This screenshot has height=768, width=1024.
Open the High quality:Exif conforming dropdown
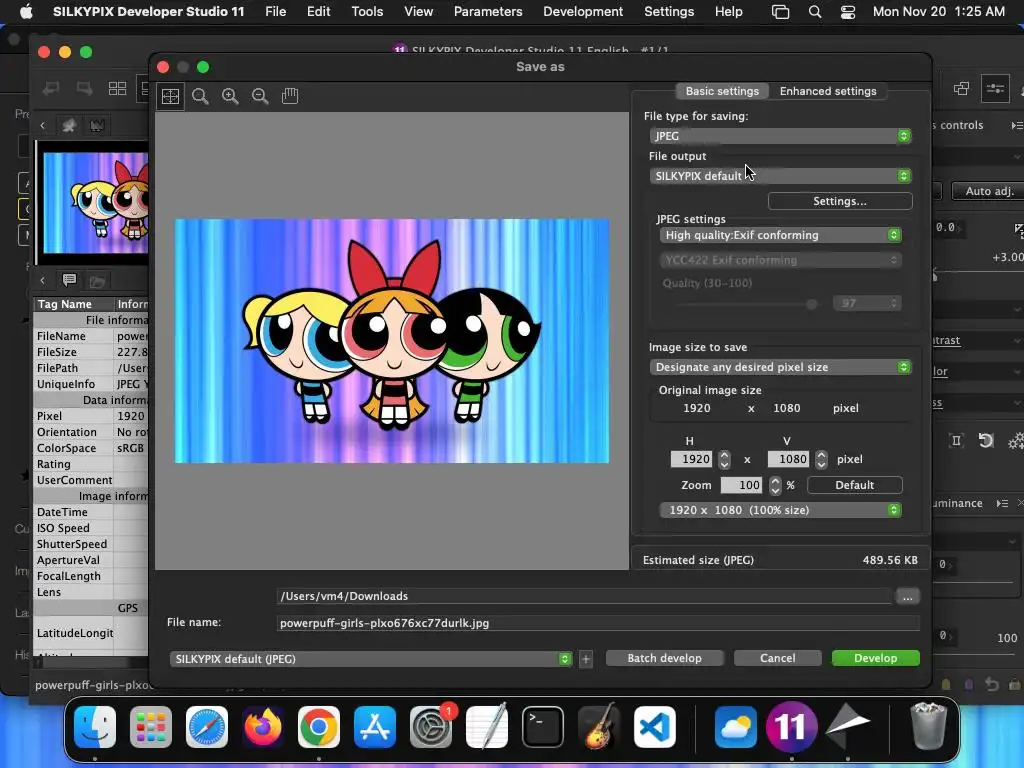pos(780,235)
